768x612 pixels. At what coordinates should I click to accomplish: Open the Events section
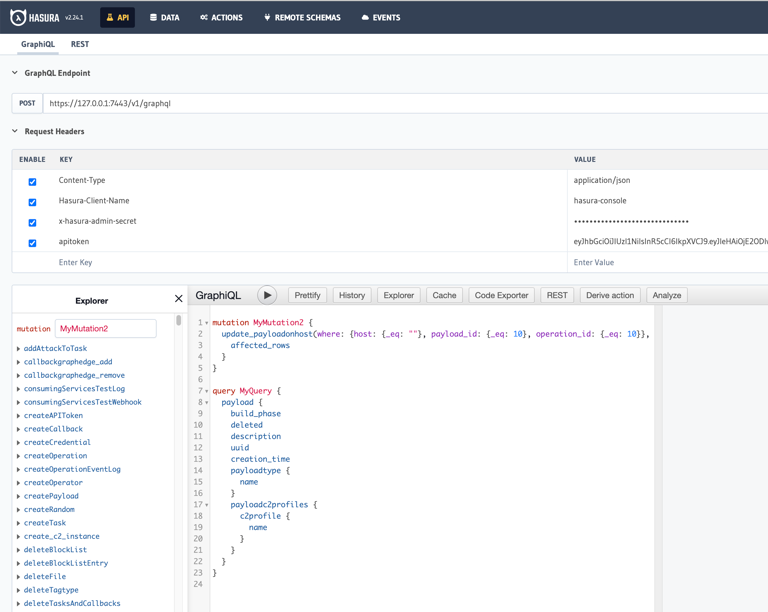tap(380, 18)
